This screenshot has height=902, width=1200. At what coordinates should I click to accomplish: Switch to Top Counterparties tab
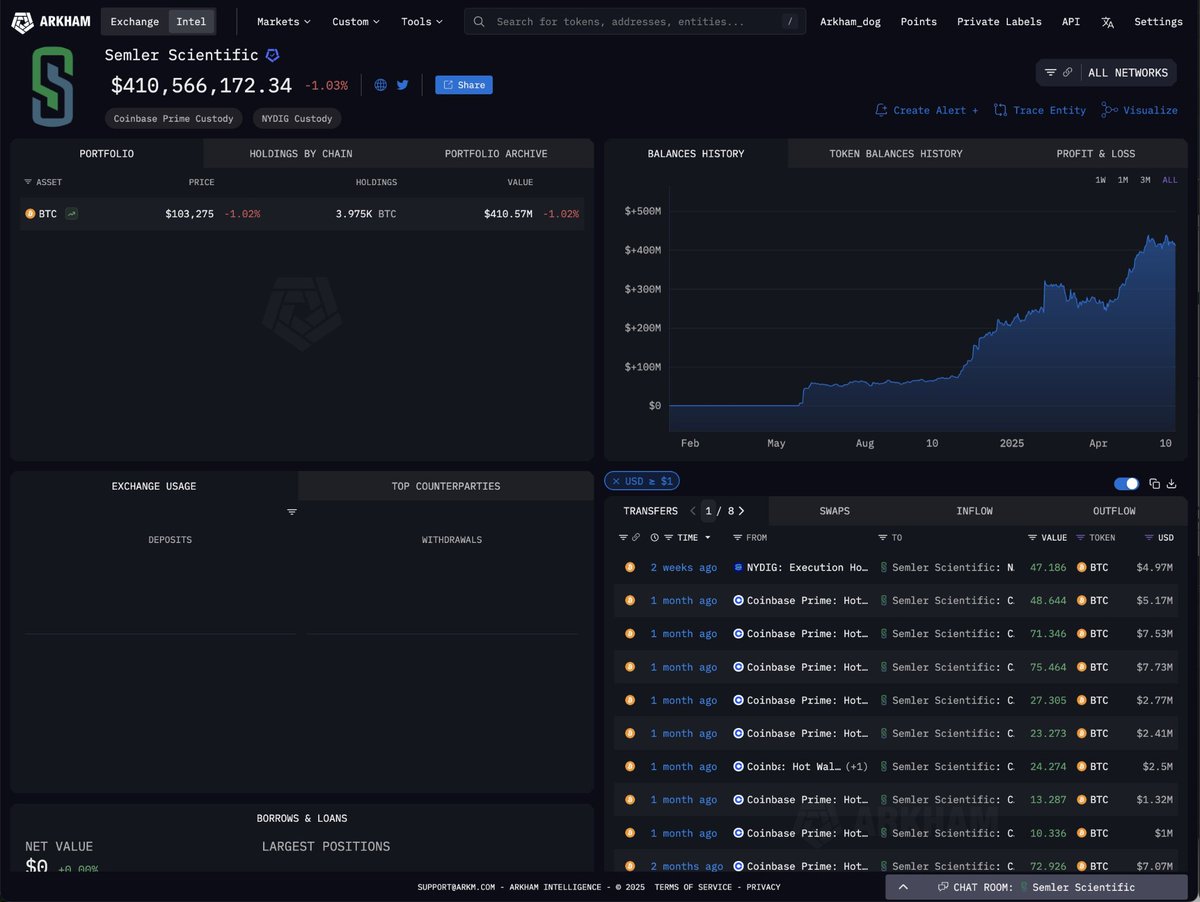click(x=446, y=486)
